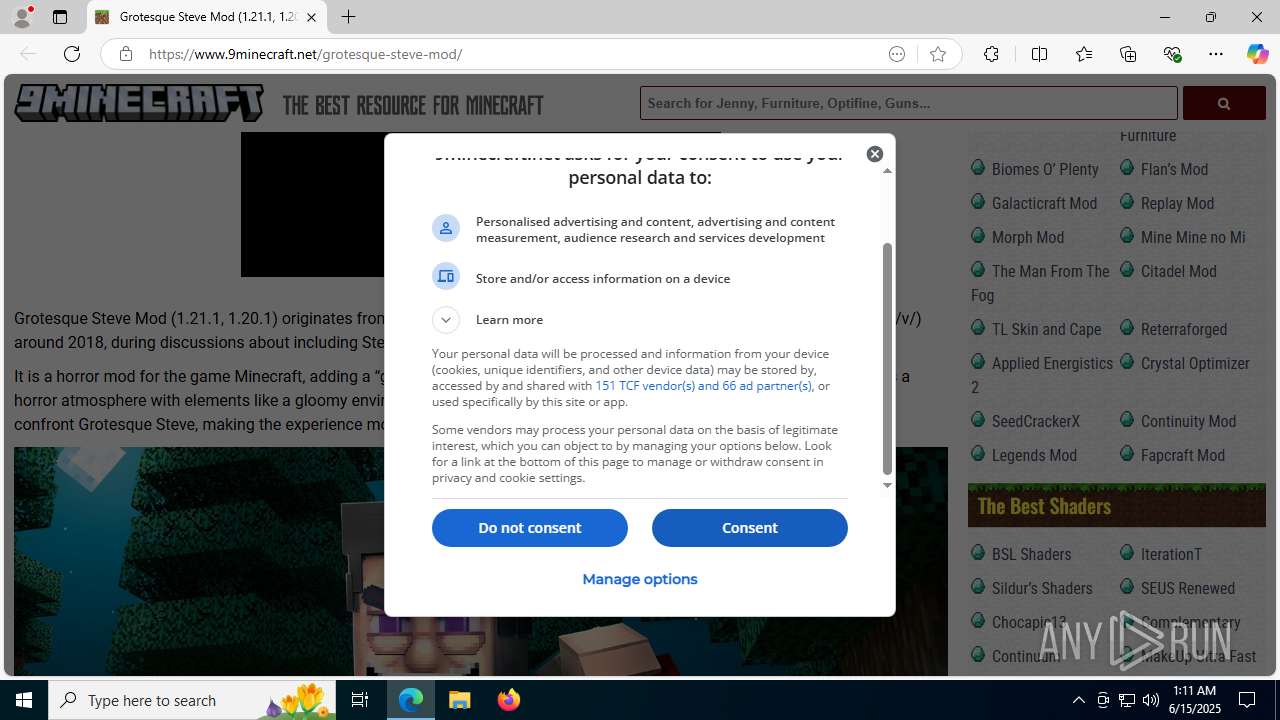Viewport: 1280px width, 720px height.
Task: Click The Best Shaders heading
Action: (x=1045, y=506)
